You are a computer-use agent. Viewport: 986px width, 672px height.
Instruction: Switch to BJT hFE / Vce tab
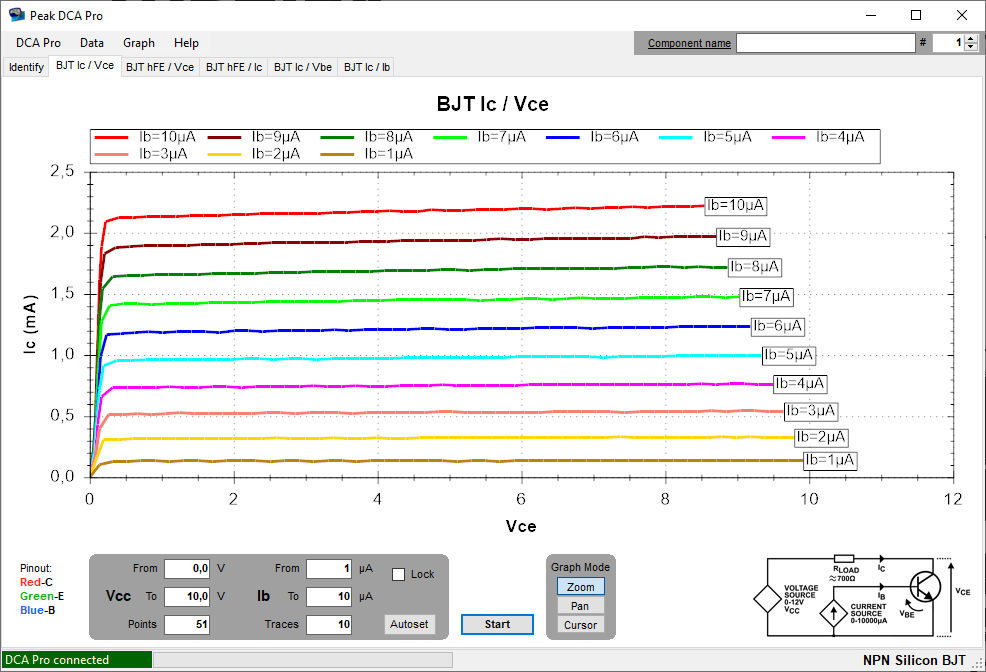(160, 67)
